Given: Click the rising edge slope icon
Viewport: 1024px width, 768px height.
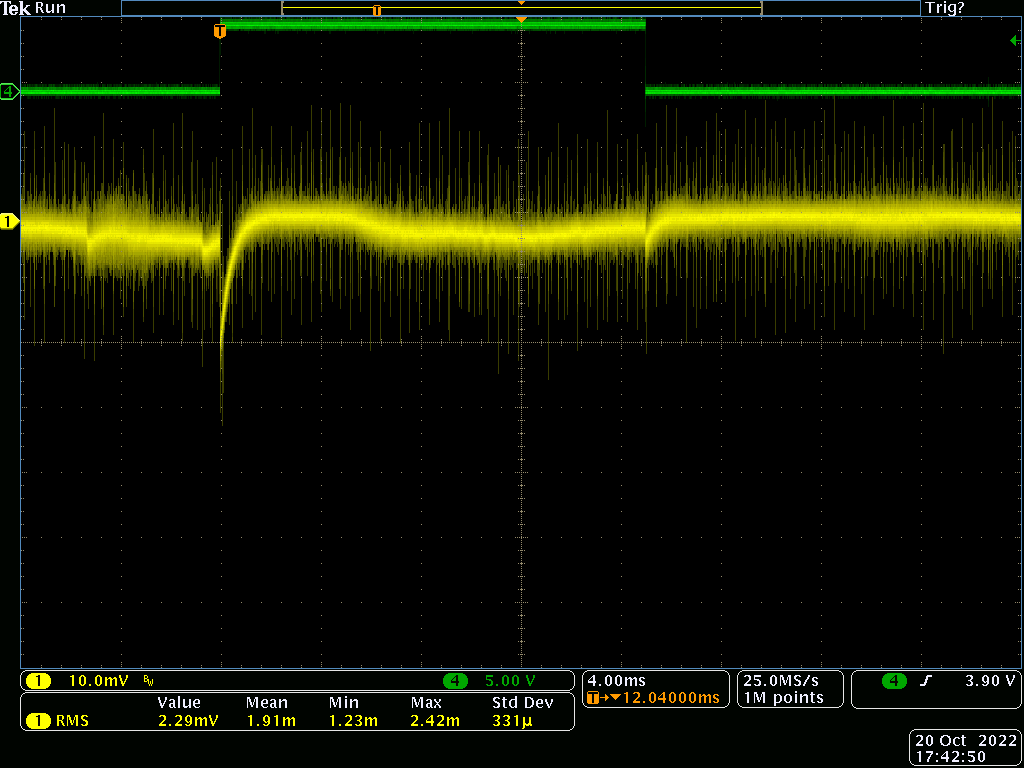Looking at the screenshot, I should tap(926, 681).
